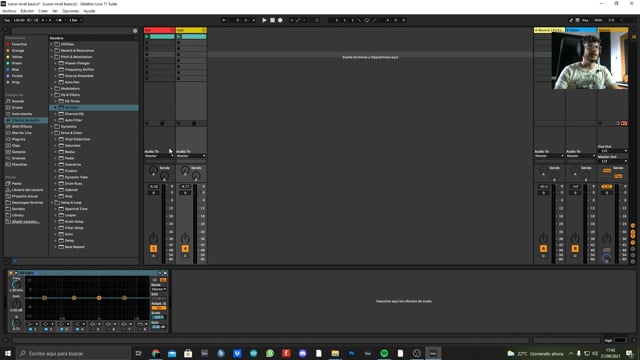Click track 1 activator button
640x360 pixels.
click(153, 249)
